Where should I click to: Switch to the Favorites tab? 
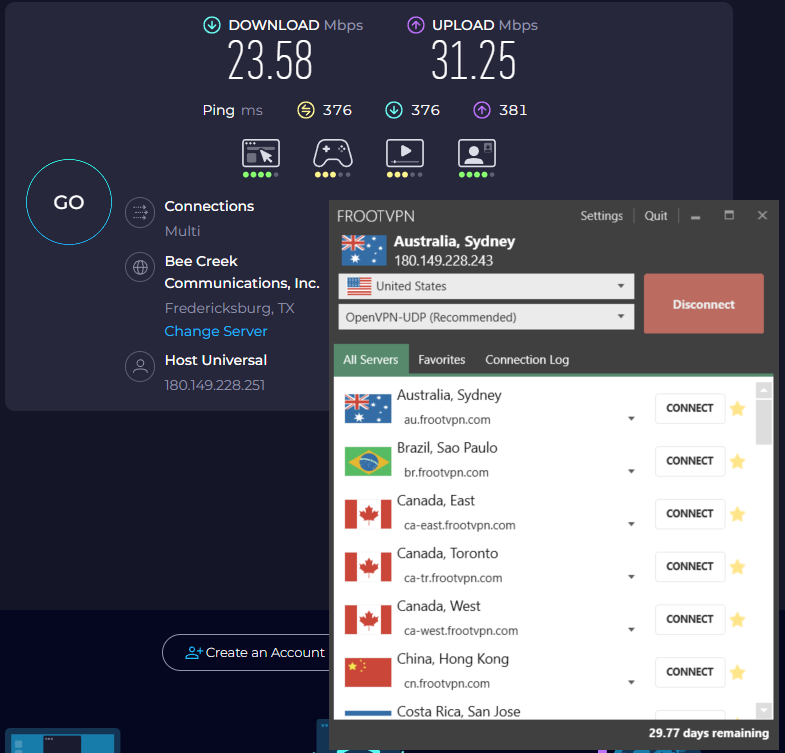pos(442,359)
